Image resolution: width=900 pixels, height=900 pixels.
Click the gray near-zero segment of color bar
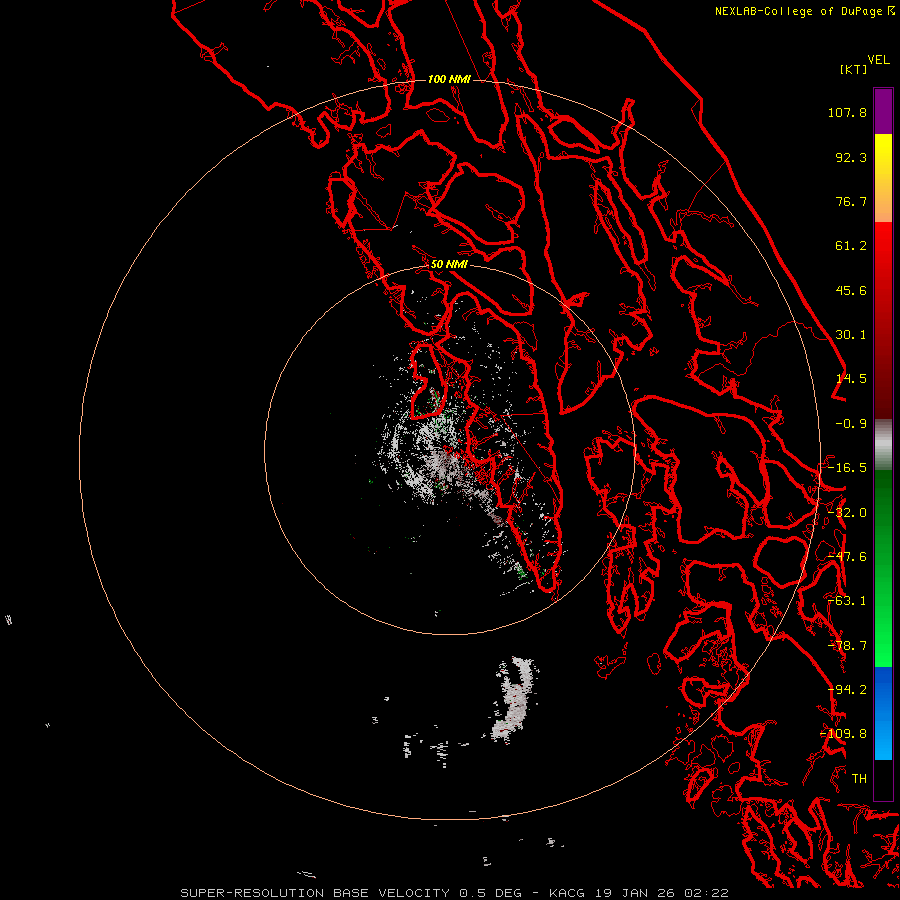pos(883,444)
